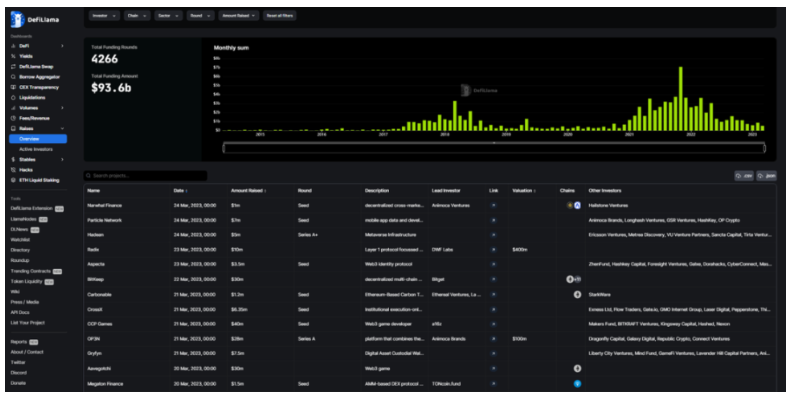Click the CEX Transparency book icon
791x395 pixels.
(x=14, y=87)
